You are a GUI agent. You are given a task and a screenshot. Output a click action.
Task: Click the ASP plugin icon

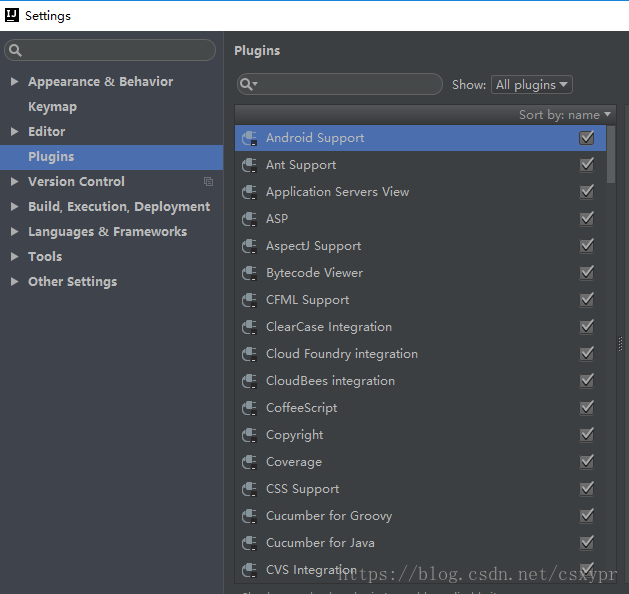click(x=249, y=219)
